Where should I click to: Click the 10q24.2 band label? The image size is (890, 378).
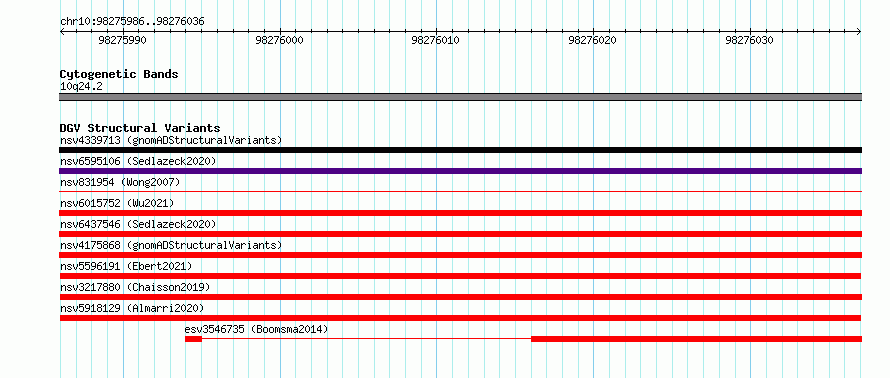pyautogui.click(x=81, y=86)
